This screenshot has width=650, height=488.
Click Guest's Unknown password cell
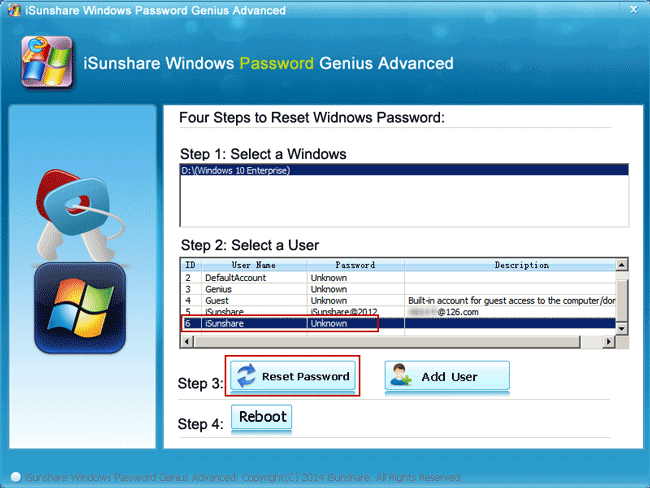(355, 301)
